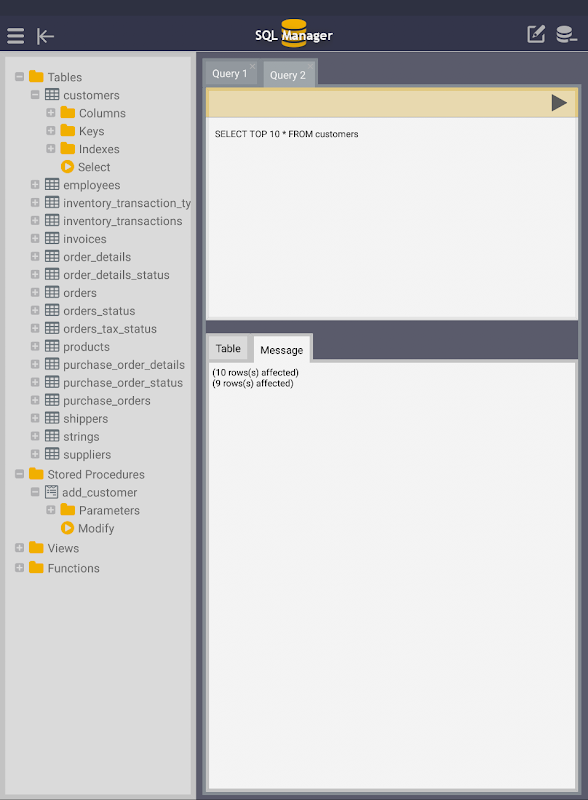Image resolution: width=588 pixels, height=800 pixels.
Task: Select the strings table
Action: pyautogui.click(x=81, y=437)
